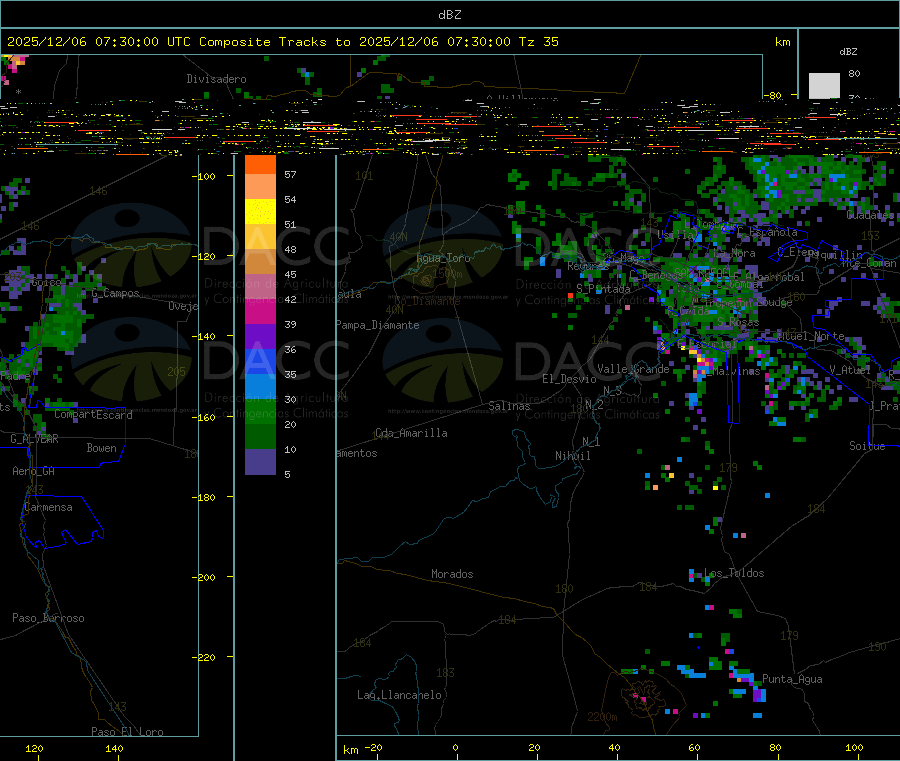Screen dimensions: 900x761
Task: Click the 57 value in the color legend
Action: pos(290,174)
